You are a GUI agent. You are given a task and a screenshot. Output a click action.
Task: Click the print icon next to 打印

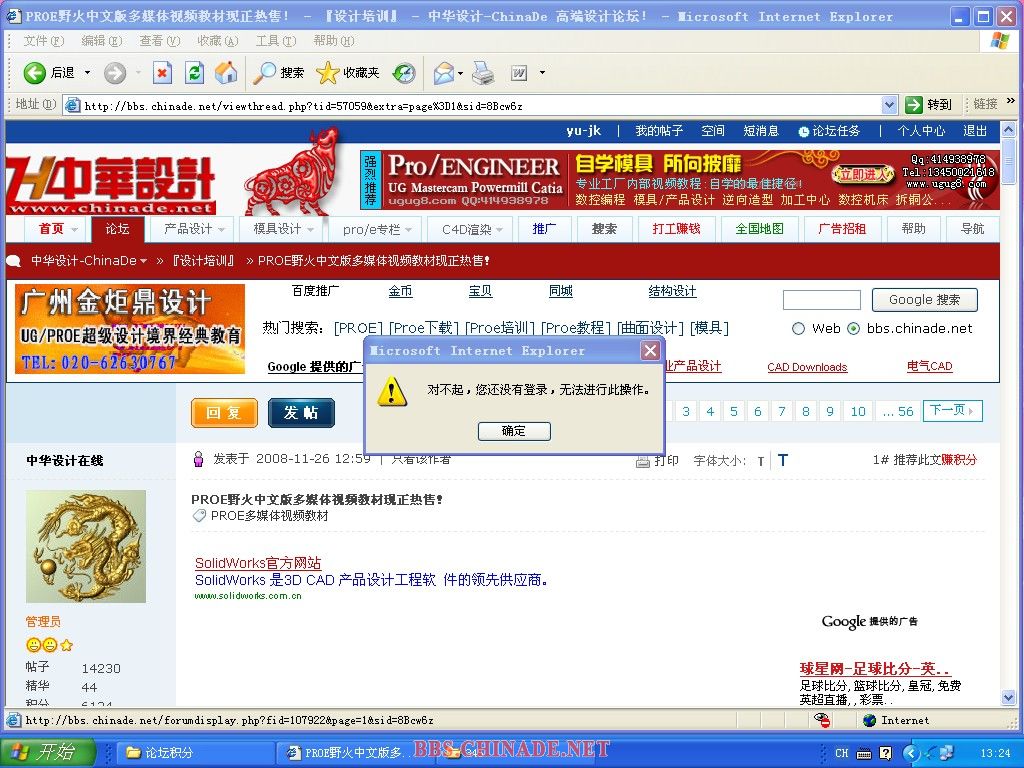tap(643, 461)
